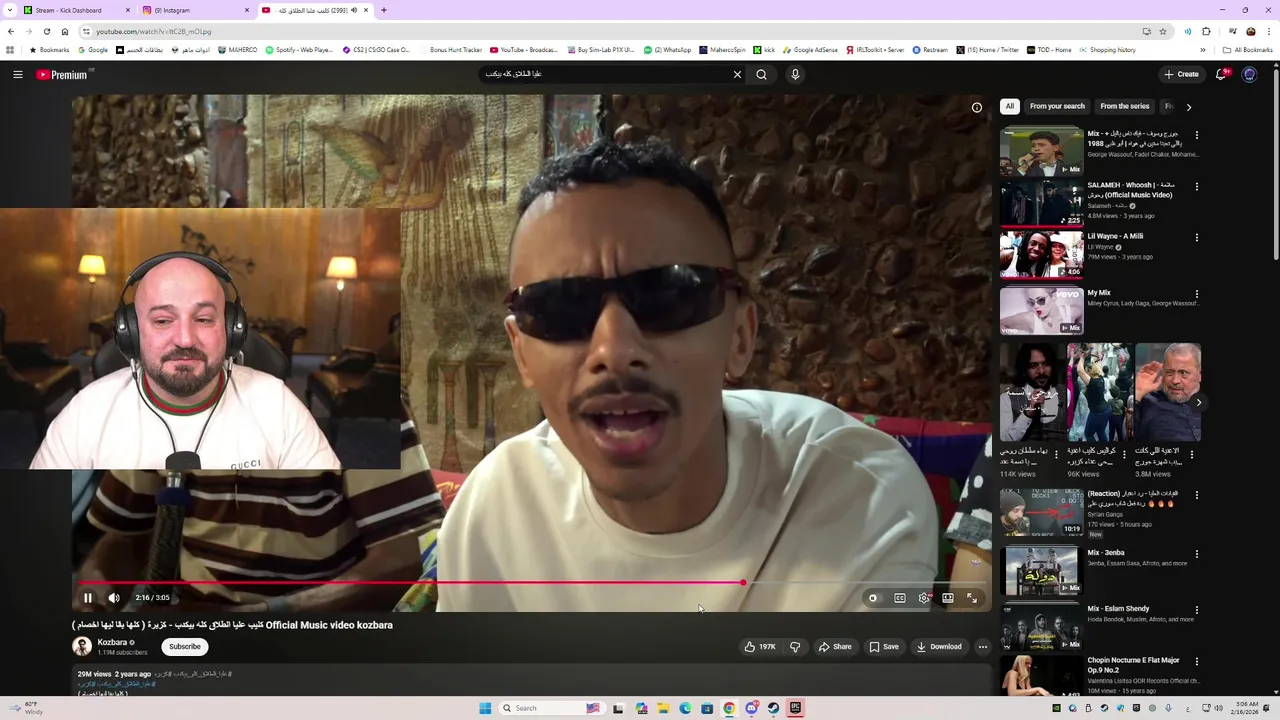
Task: Click the YouTube address bar URL
Action: [153, 31]
